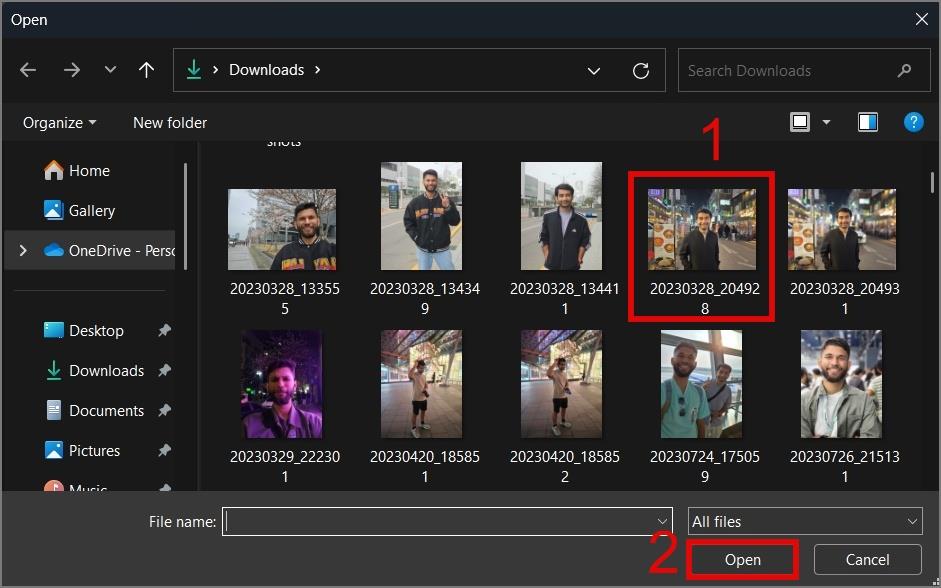Click the Open button
941x588 pixels.
tap(742, 560)
